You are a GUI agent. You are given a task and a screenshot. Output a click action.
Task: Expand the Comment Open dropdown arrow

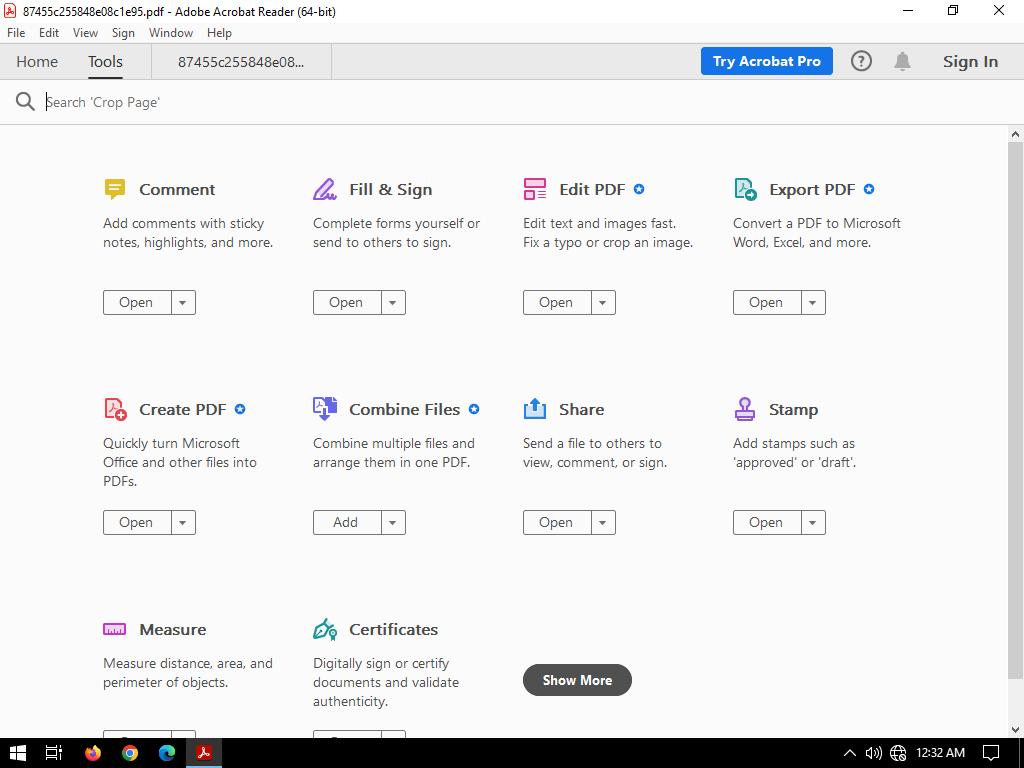pyautogui.click(x=183, y=302)
